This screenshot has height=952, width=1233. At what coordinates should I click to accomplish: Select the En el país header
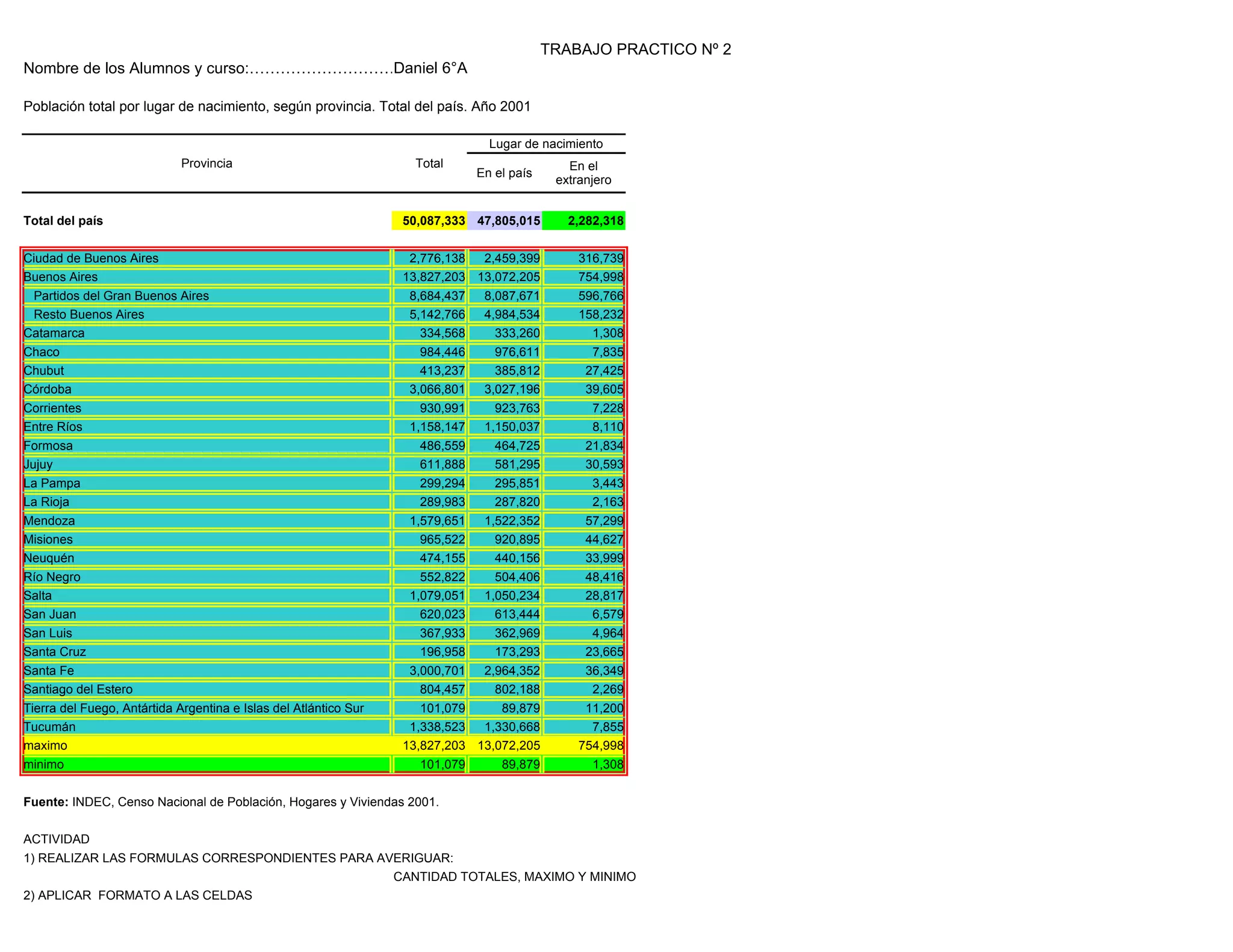point(504,173)
